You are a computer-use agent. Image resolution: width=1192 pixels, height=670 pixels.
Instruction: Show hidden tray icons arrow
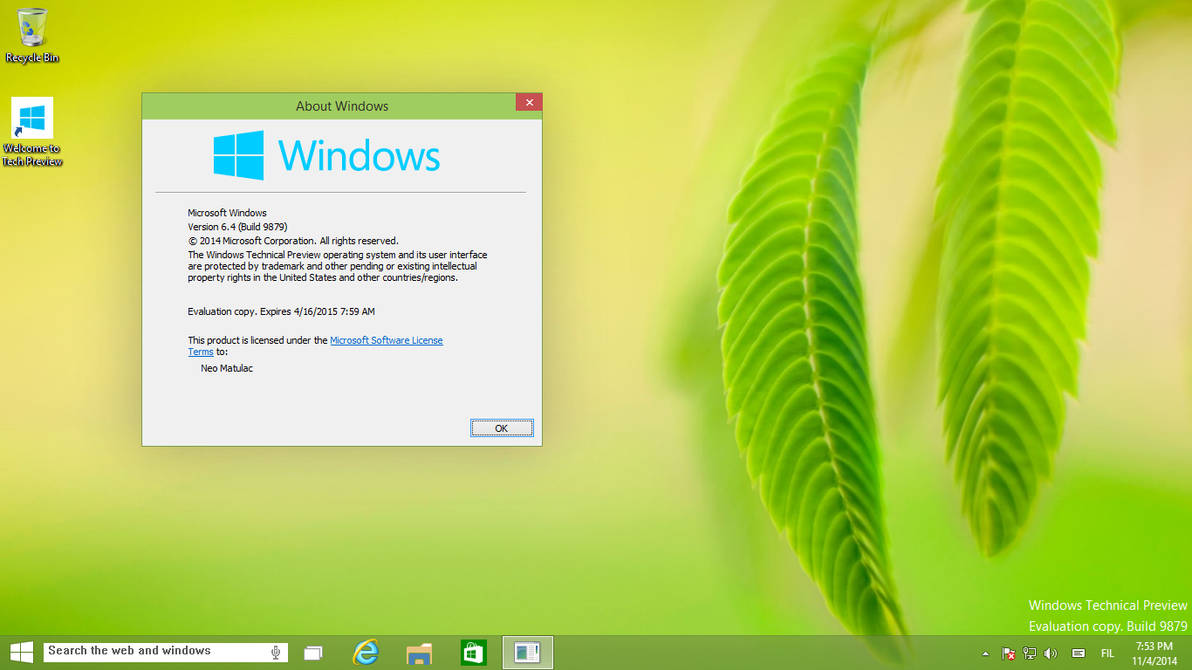[985, 653]
